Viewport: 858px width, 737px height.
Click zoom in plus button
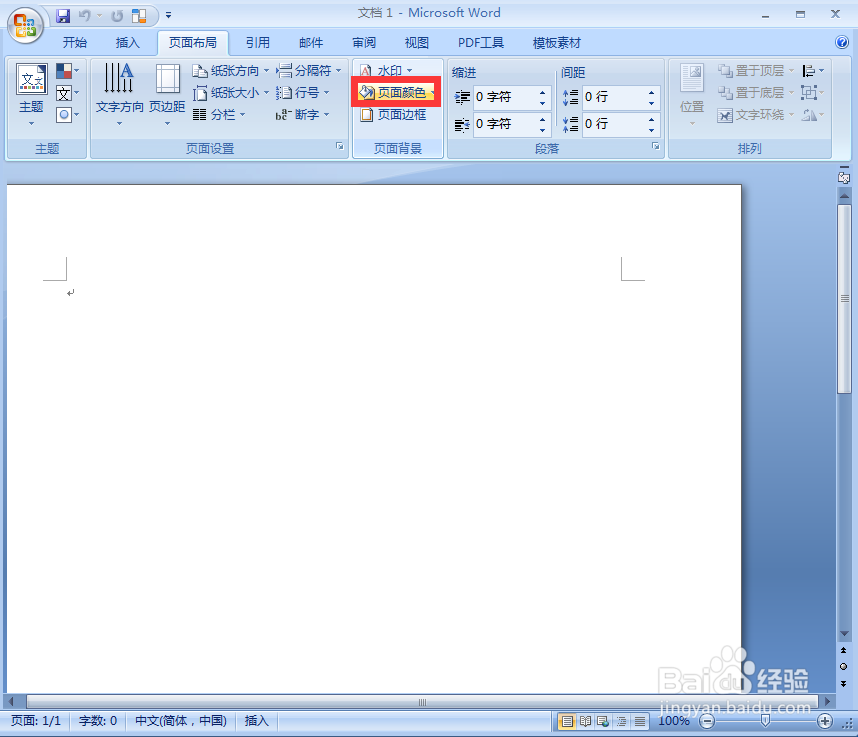(825, 722)
